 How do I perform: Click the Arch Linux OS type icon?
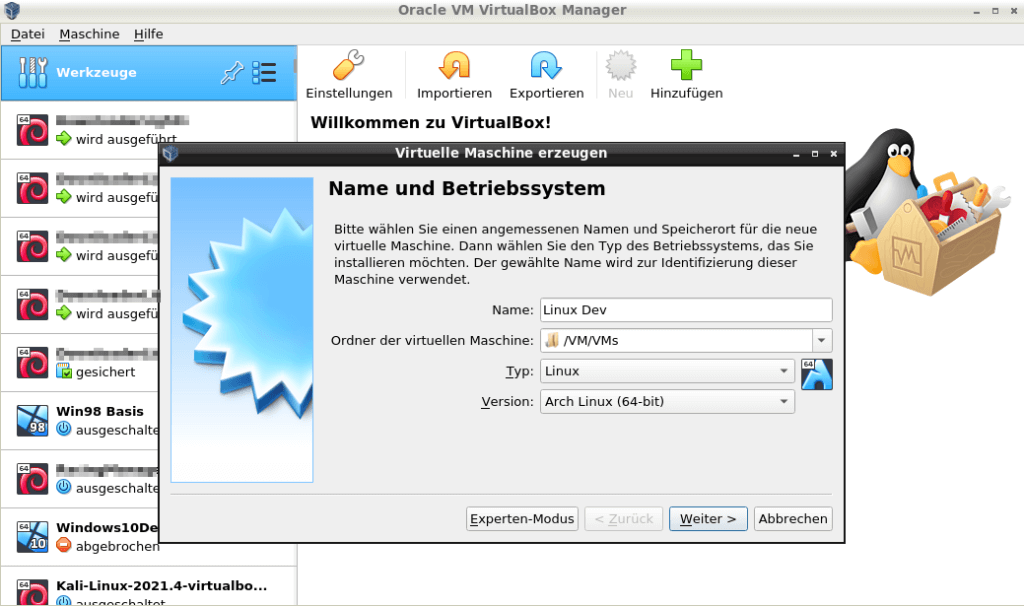click(816, 372)
